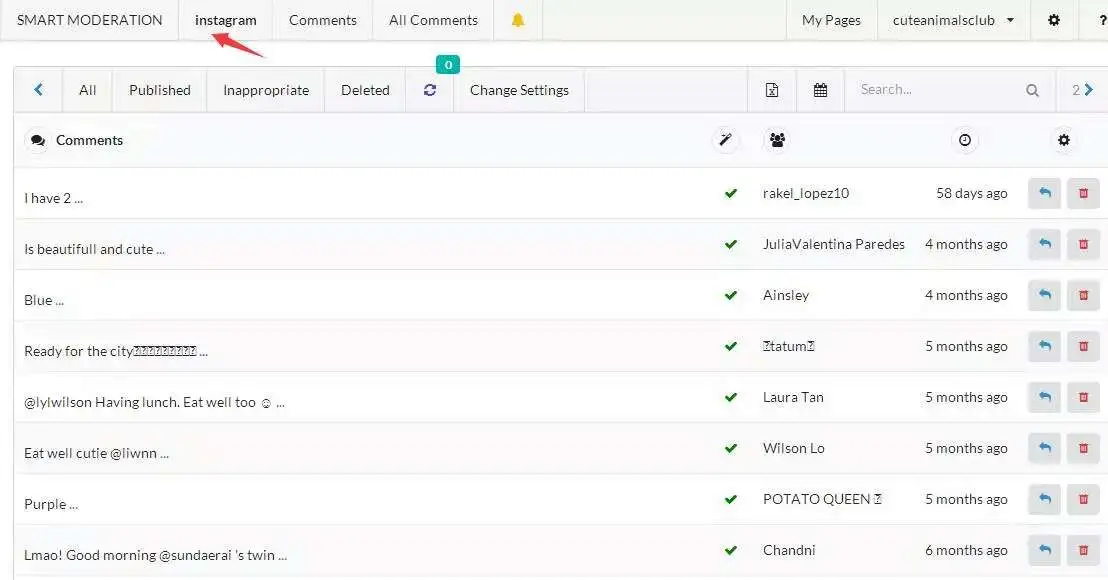
Task: Toggle approval check for Ainsley's comment
Action: (731, 295)
